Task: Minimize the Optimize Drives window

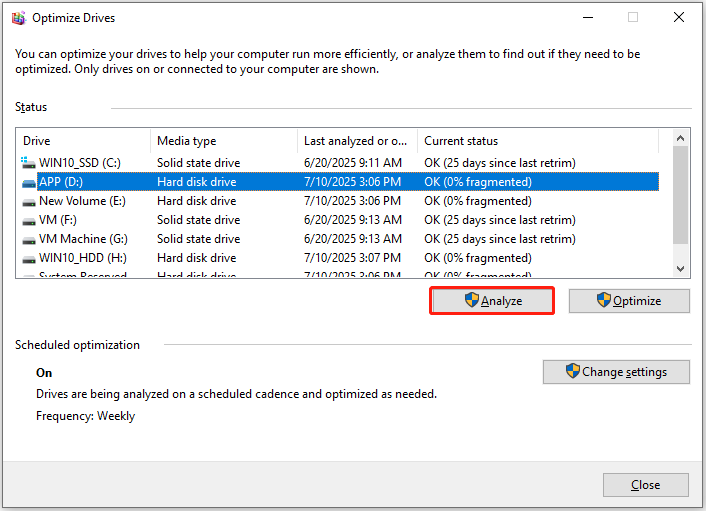Action: coord(588,18)
